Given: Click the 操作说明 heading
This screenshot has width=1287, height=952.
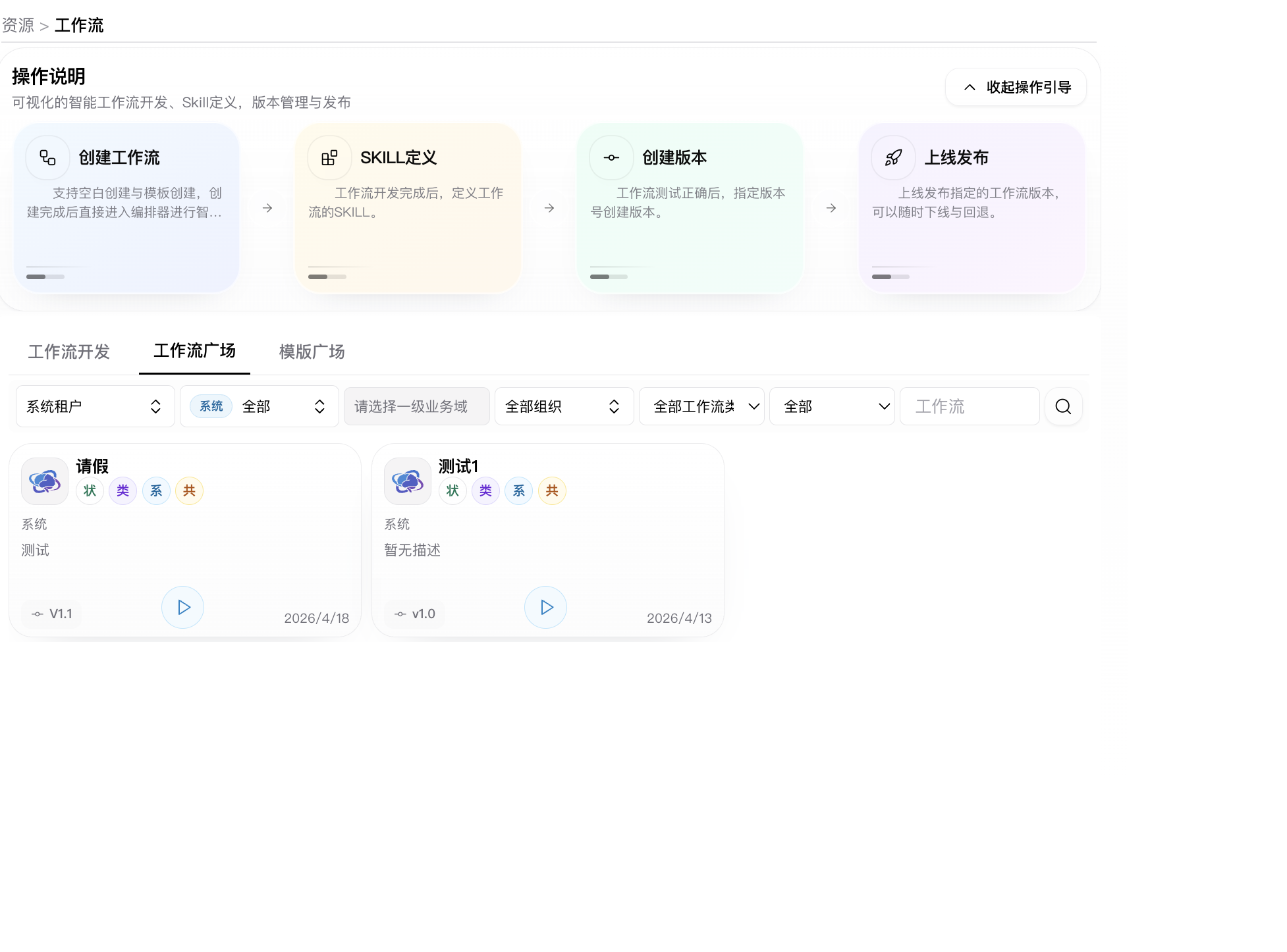Looking at the screenshot, I should [x=49, y=76].
